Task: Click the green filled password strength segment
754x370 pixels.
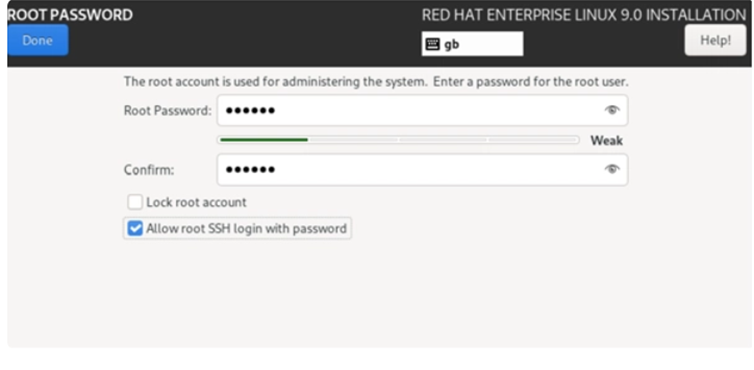Action: 264,140
